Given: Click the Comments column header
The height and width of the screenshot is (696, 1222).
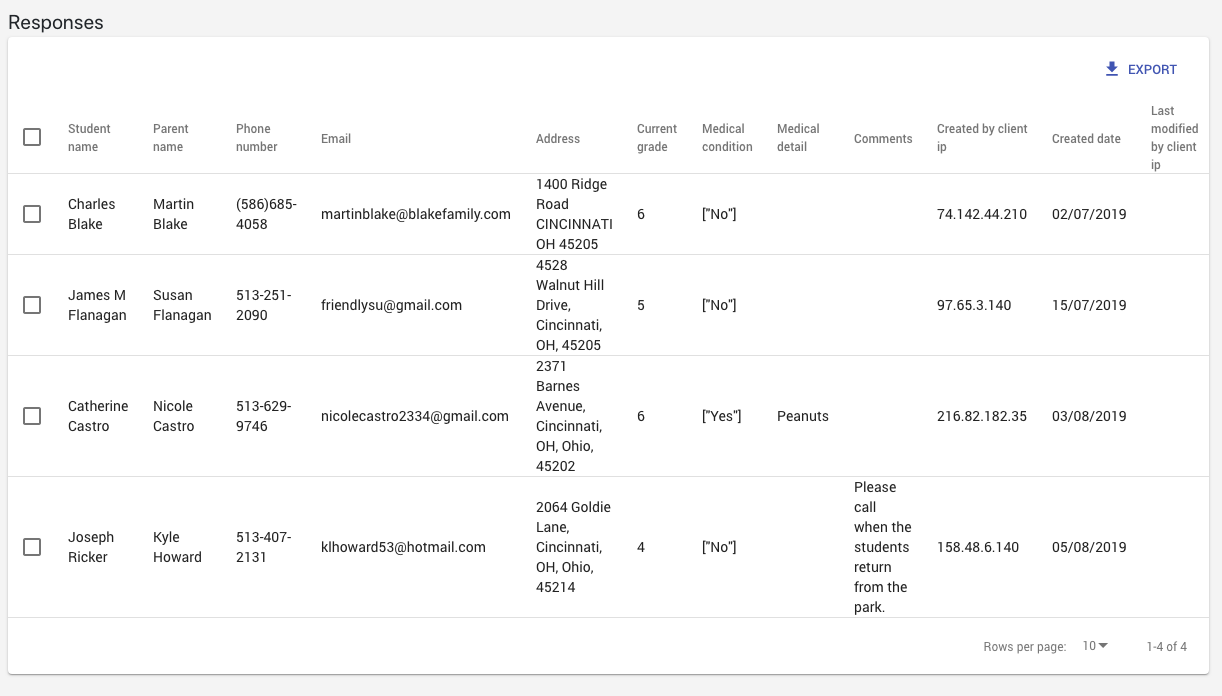Looking at the screenshot, I should (x=883, y=139).
